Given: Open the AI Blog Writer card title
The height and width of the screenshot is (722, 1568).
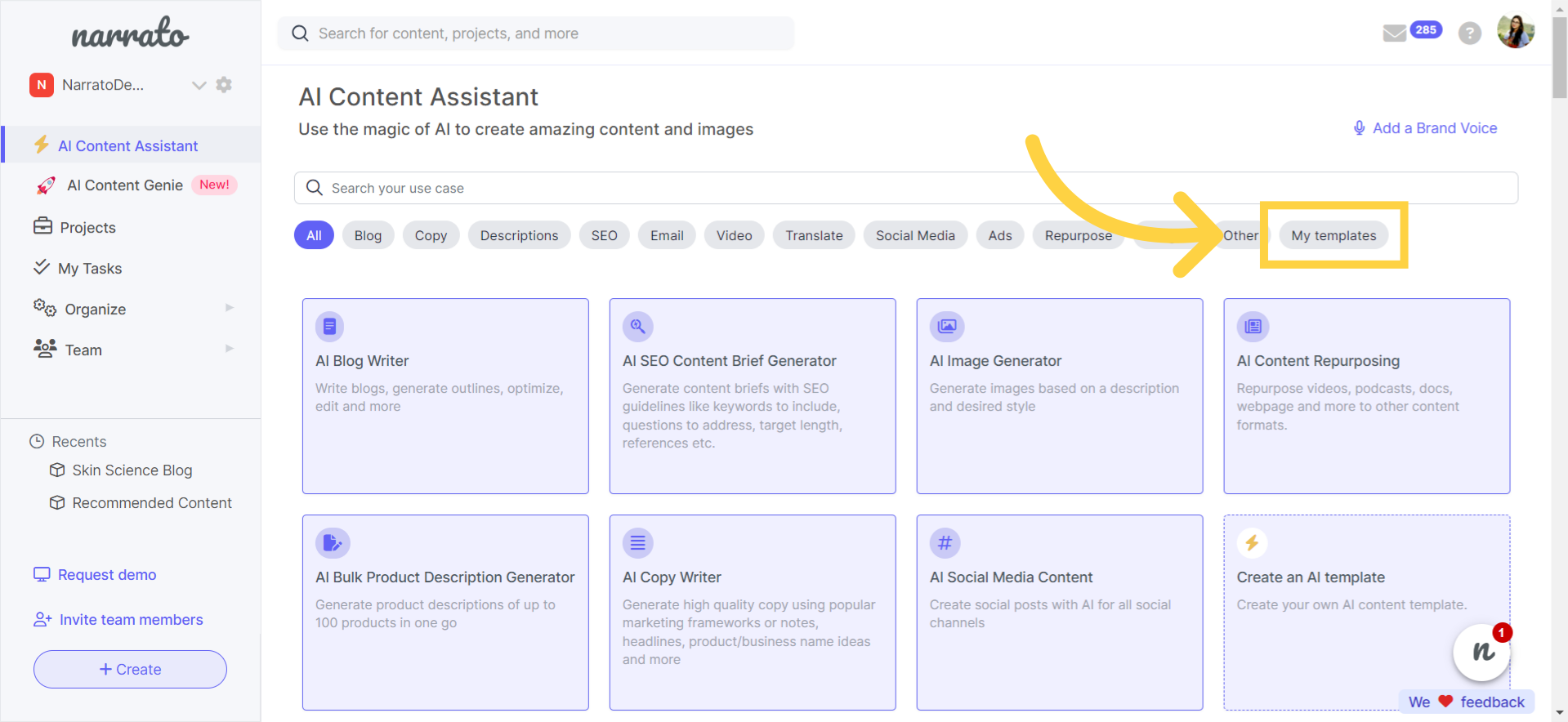Looking at the screenshot, I should 362,361.
